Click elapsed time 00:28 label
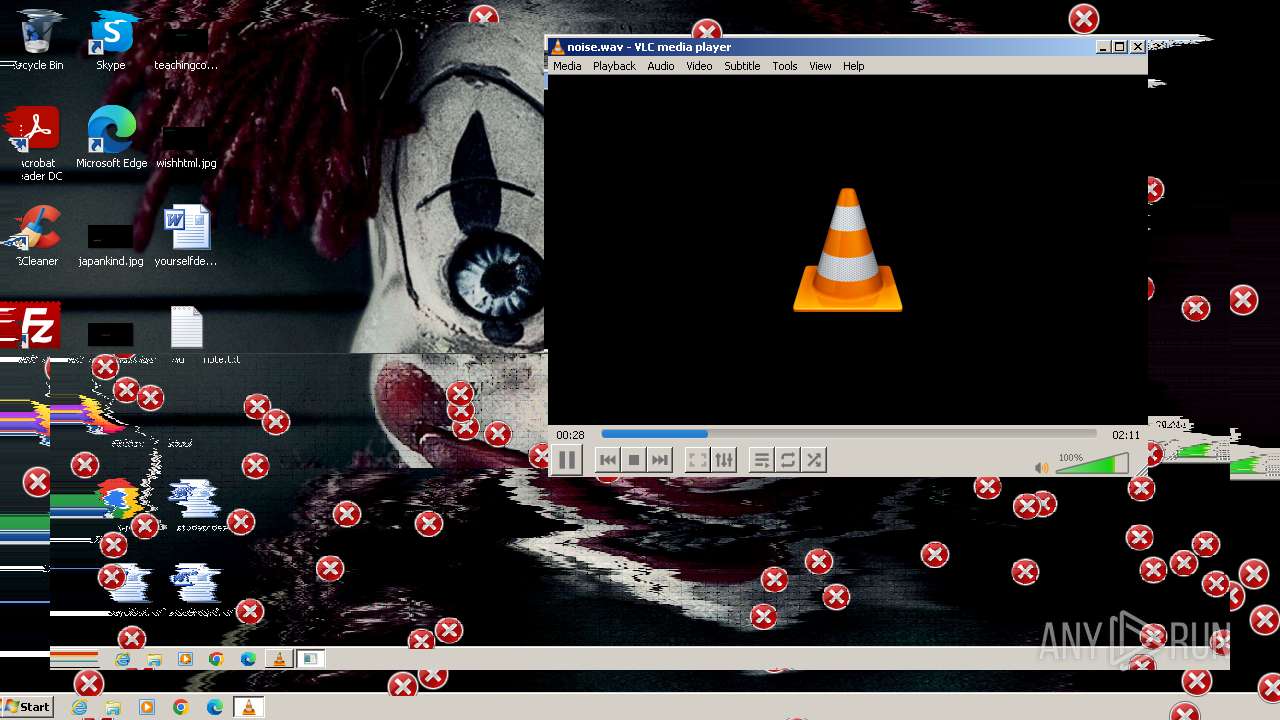This screenshot has width=1280, height=720. pos(570,435)
